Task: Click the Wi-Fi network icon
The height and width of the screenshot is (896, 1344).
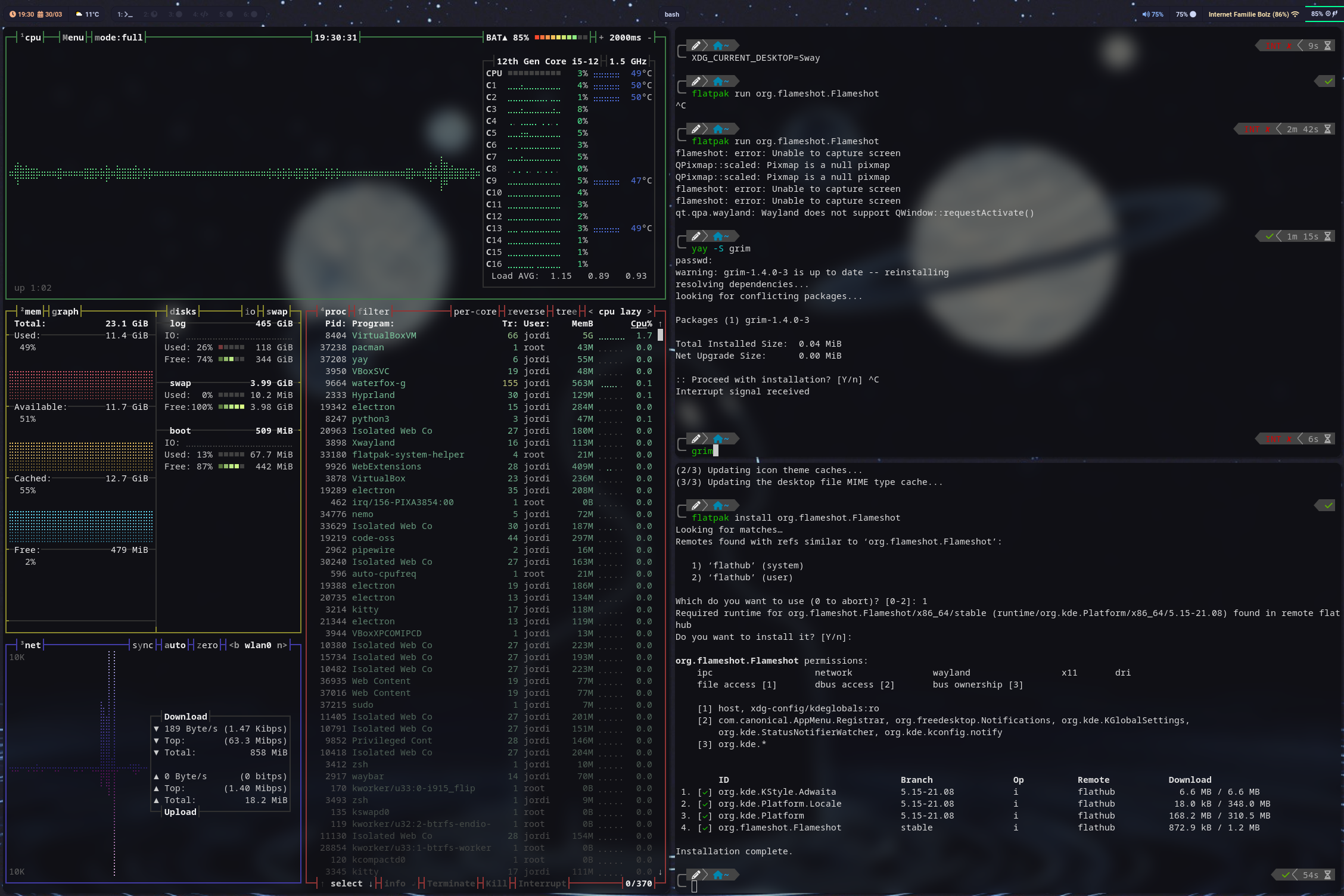Action: [1295, 14]
